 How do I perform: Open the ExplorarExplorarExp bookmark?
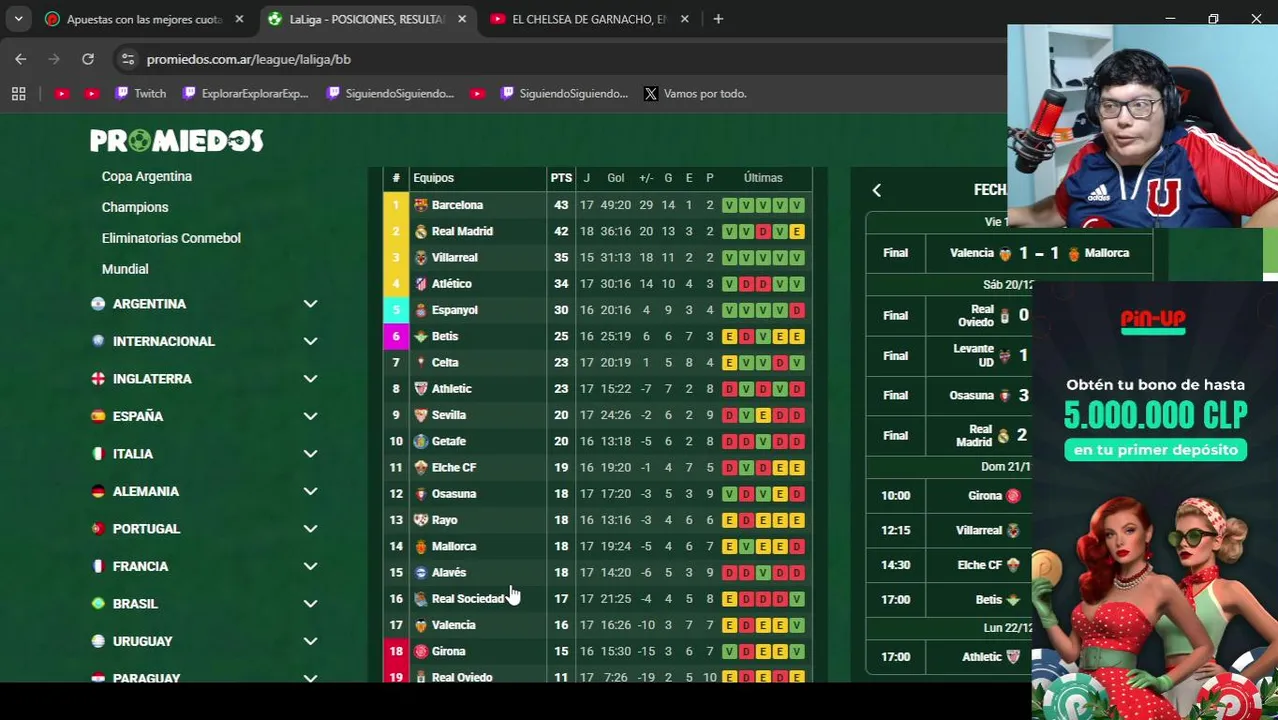246,93
